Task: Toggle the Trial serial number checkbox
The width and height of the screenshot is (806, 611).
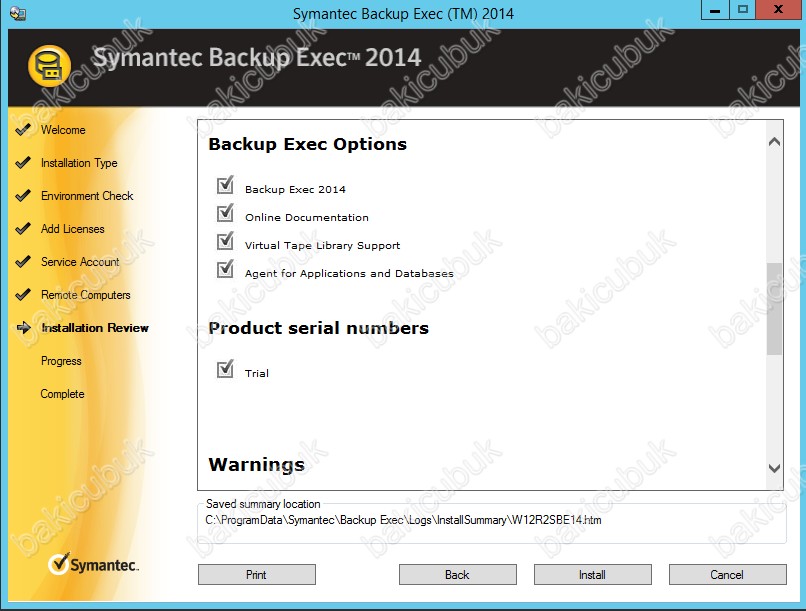Action: click(225, 368)
